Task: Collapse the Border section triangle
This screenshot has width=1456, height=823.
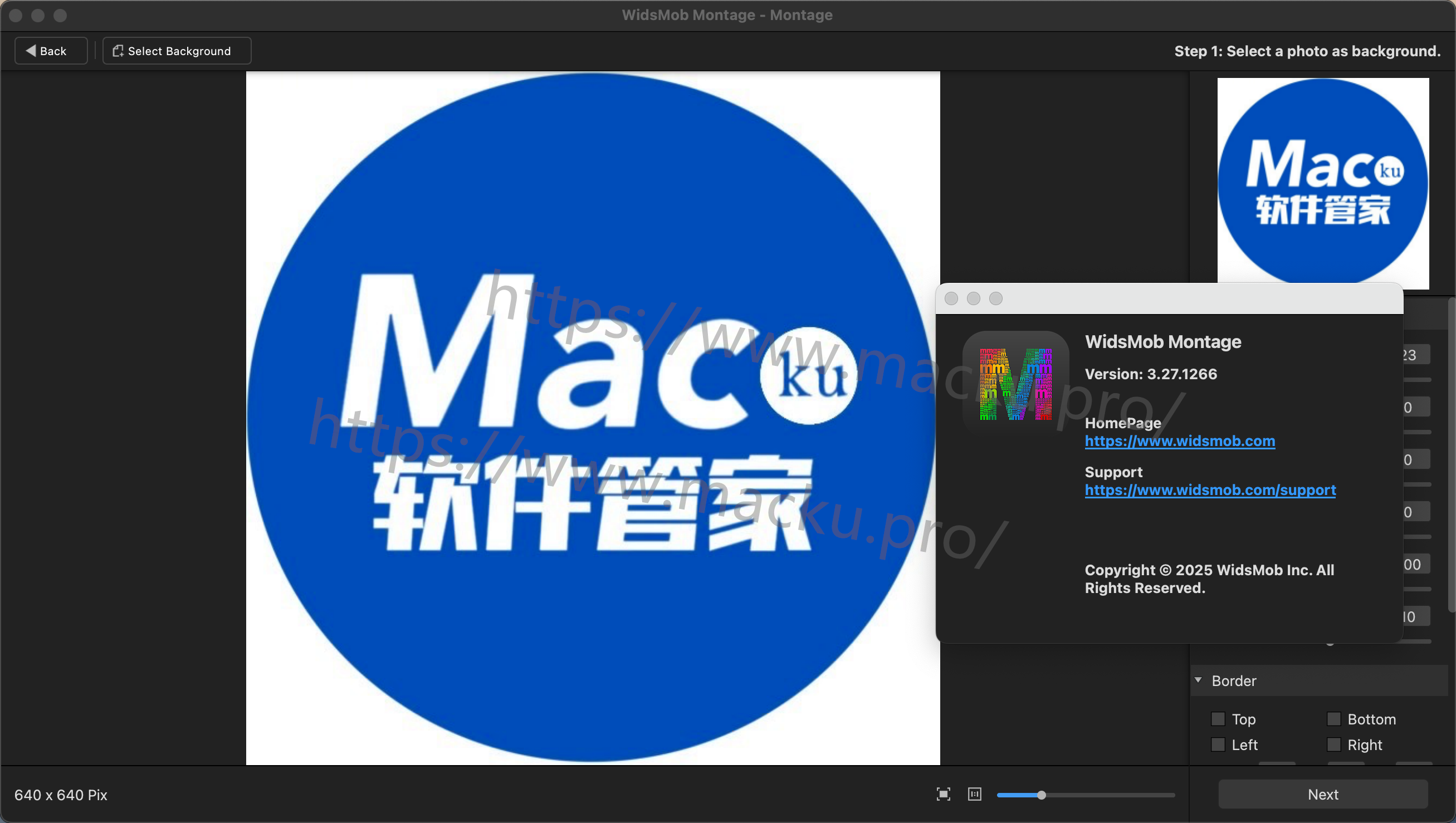Action: (1198, 680)
